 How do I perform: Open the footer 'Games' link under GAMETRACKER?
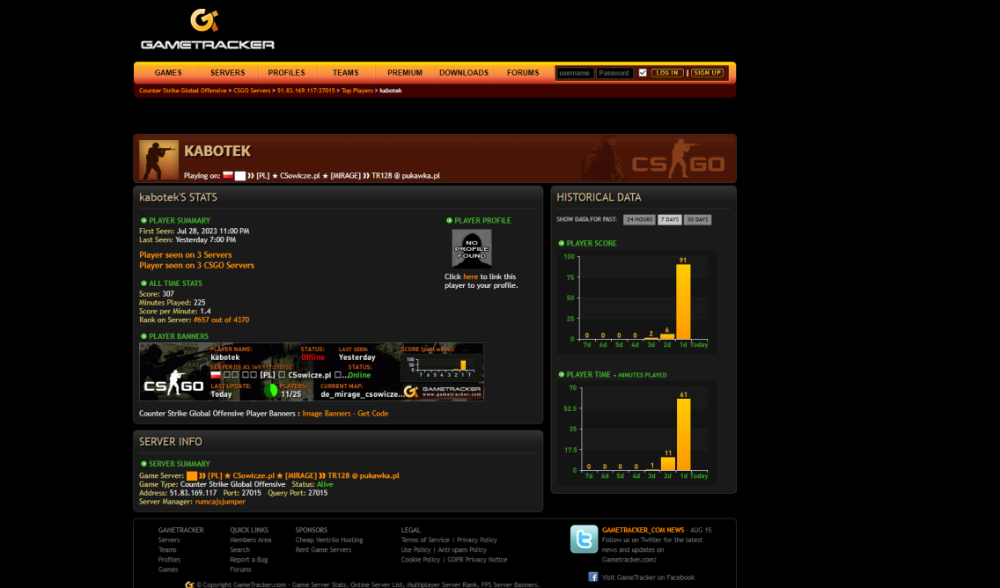click(168, 570)
